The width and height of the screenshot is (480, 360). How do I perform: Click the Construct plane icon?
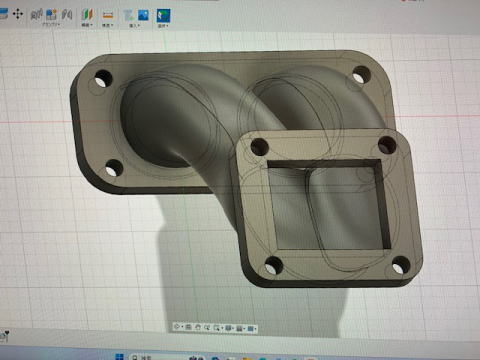(x=87, y=14)
